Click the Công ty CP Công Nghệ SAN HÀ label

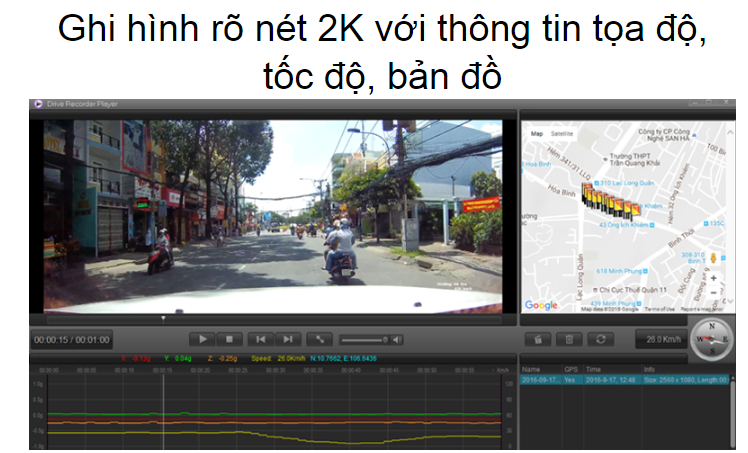click(x=665, y=134)
